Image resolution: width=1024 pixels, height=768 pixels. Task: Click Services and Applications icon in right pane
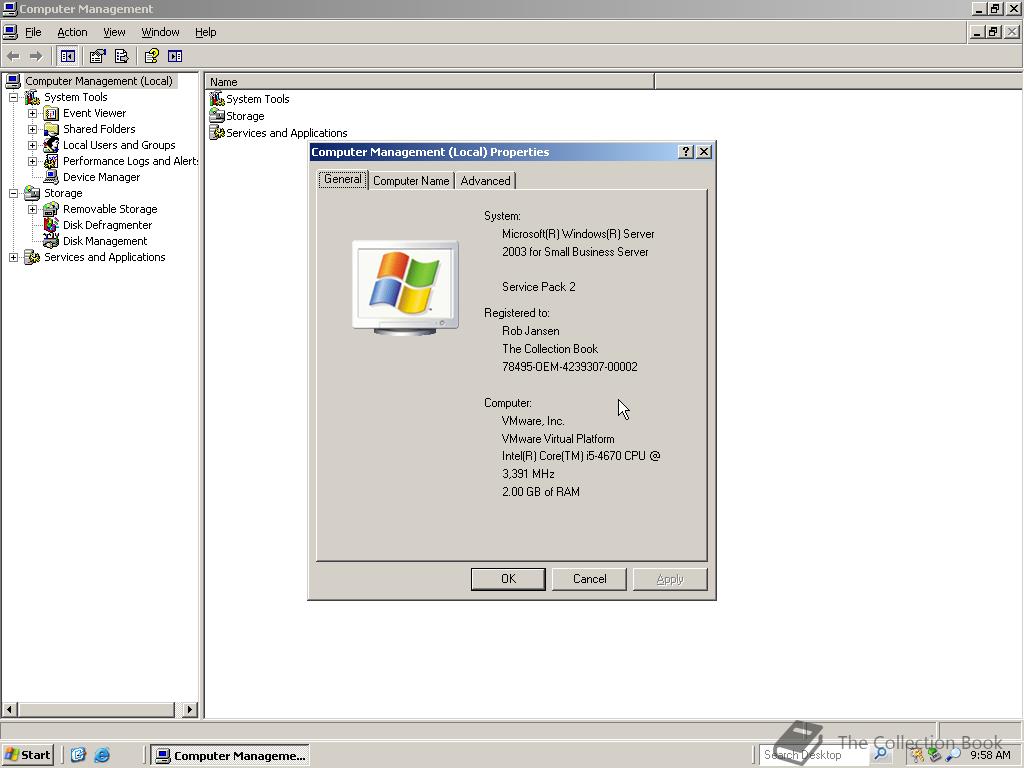tap(217, 133)
